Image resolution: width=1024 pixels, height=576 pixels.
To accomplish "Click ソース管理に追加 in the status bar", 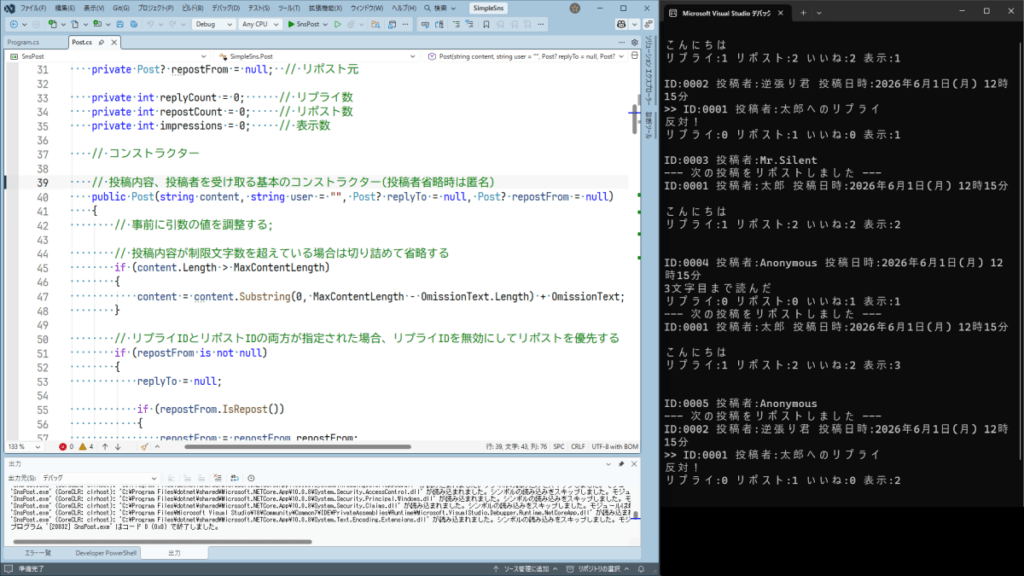I will tap(526, 569).
